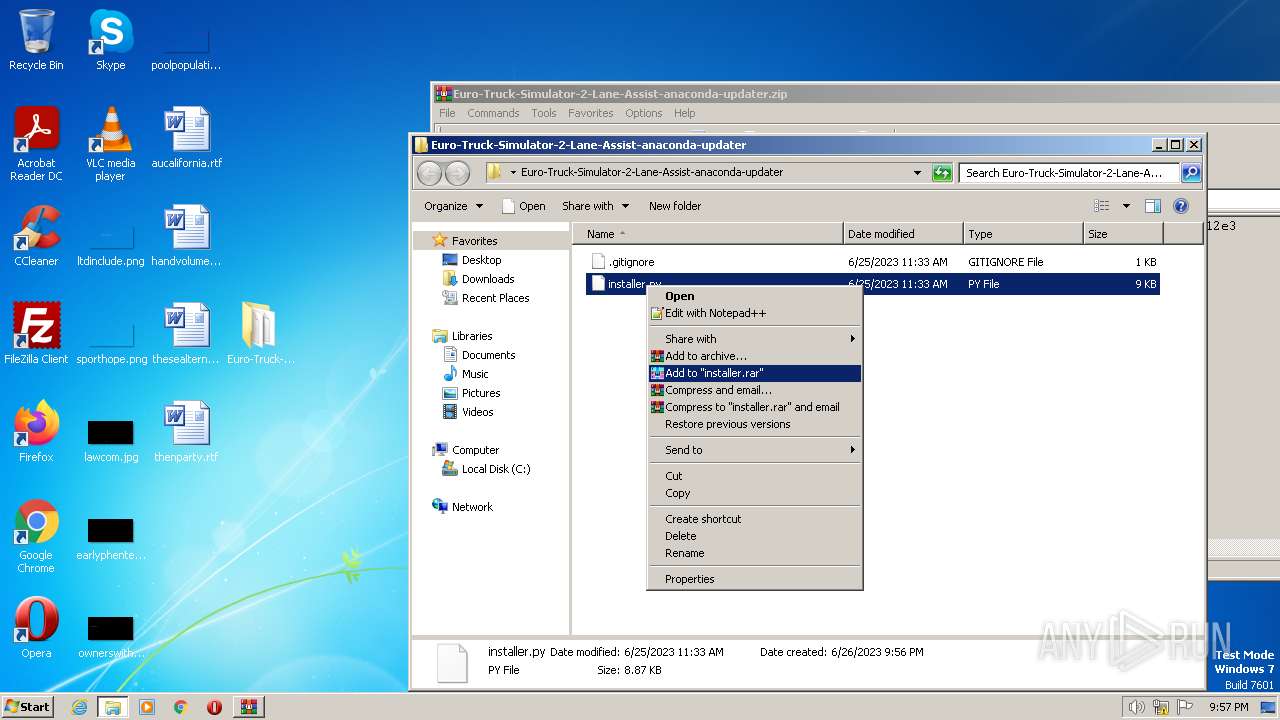This screenshot has height=720, width=1280.
Task: Choose Compress to "installer.rar" and email
Action: [x=754, y=407]
